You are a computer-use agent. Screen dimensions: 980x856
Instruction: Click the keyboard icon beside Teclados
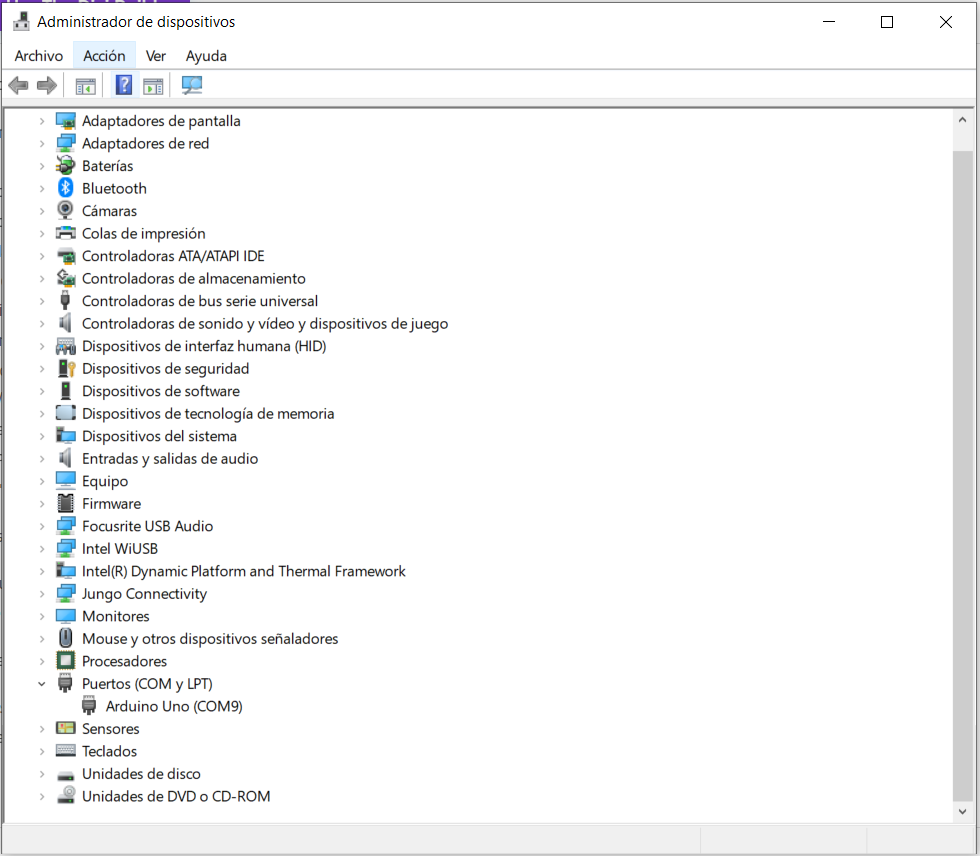(65, 751)
